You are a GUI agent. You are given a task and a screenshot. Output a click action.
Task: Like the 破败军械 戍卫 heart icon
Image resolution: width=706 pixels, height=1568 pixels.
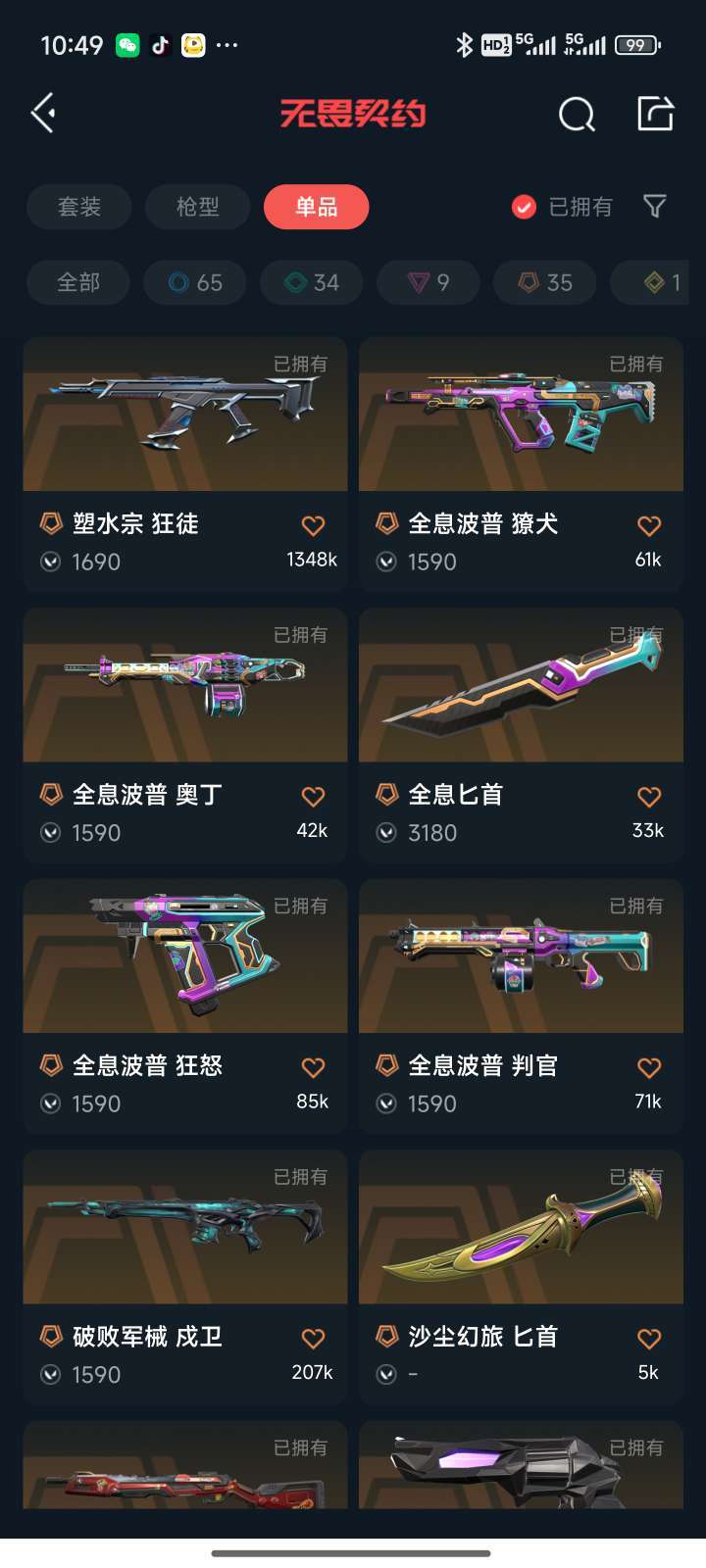313,1339
